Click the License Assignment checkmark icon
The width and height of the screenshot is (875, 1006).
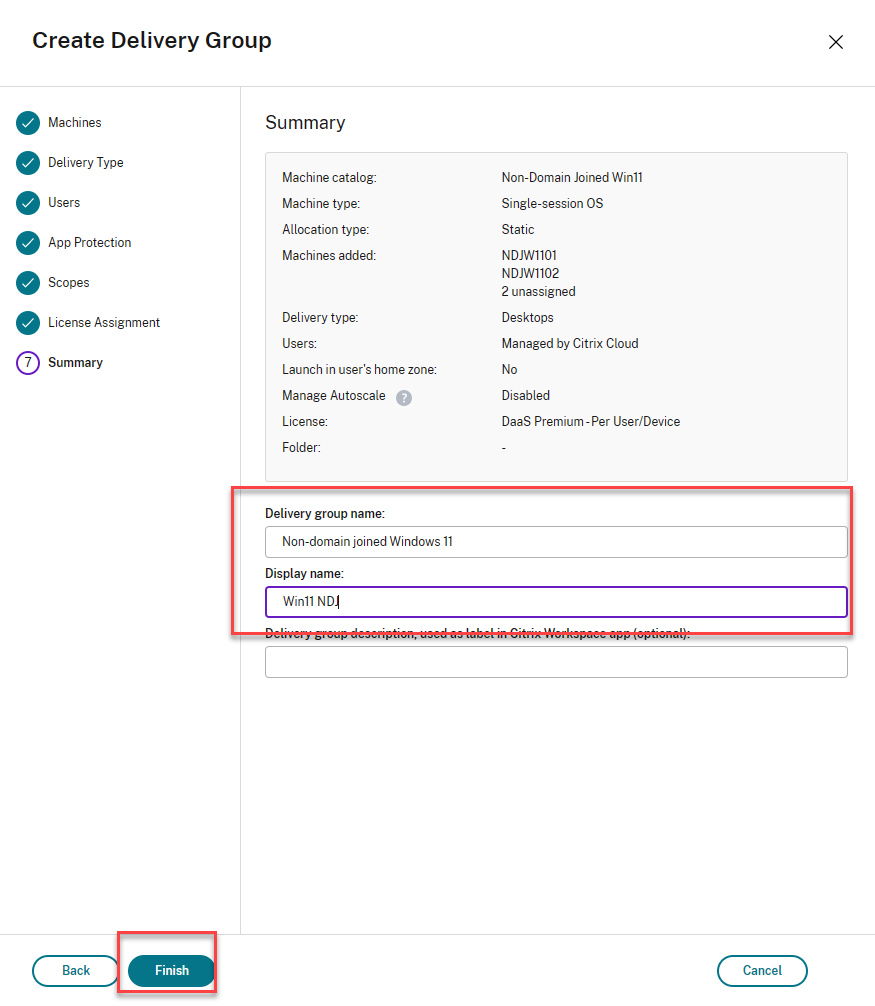coord(28,323)
